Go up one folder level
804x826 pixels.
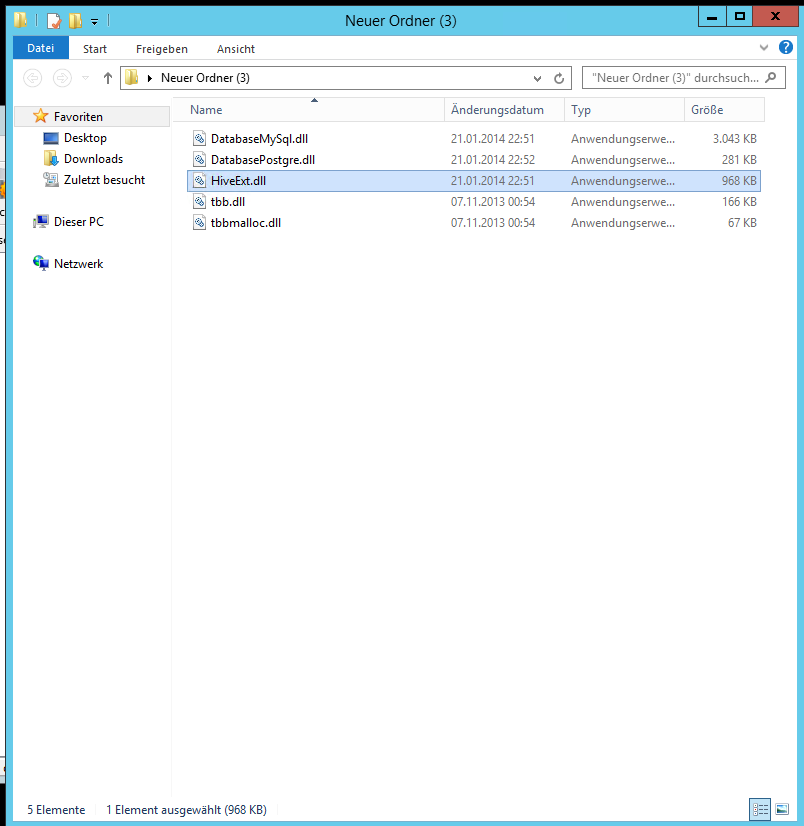(x=107, y=78)
